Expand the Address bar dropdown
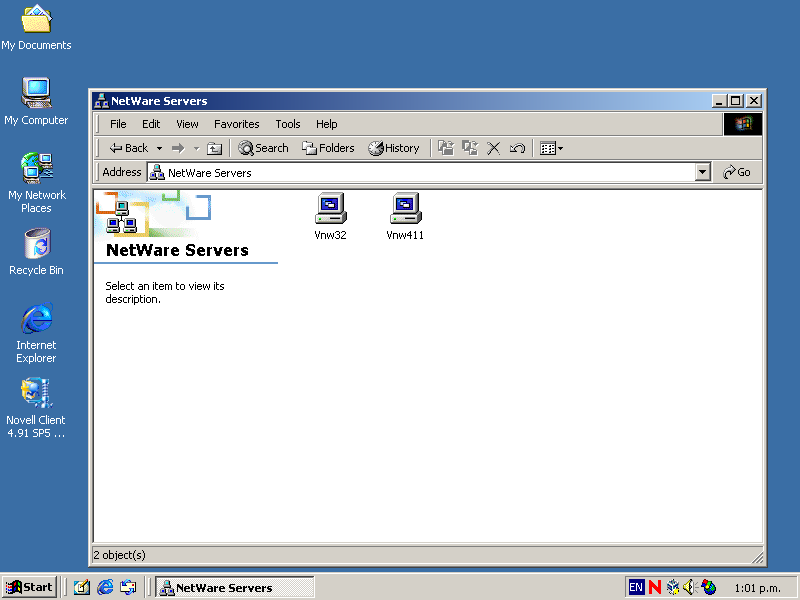 [703, 172]
